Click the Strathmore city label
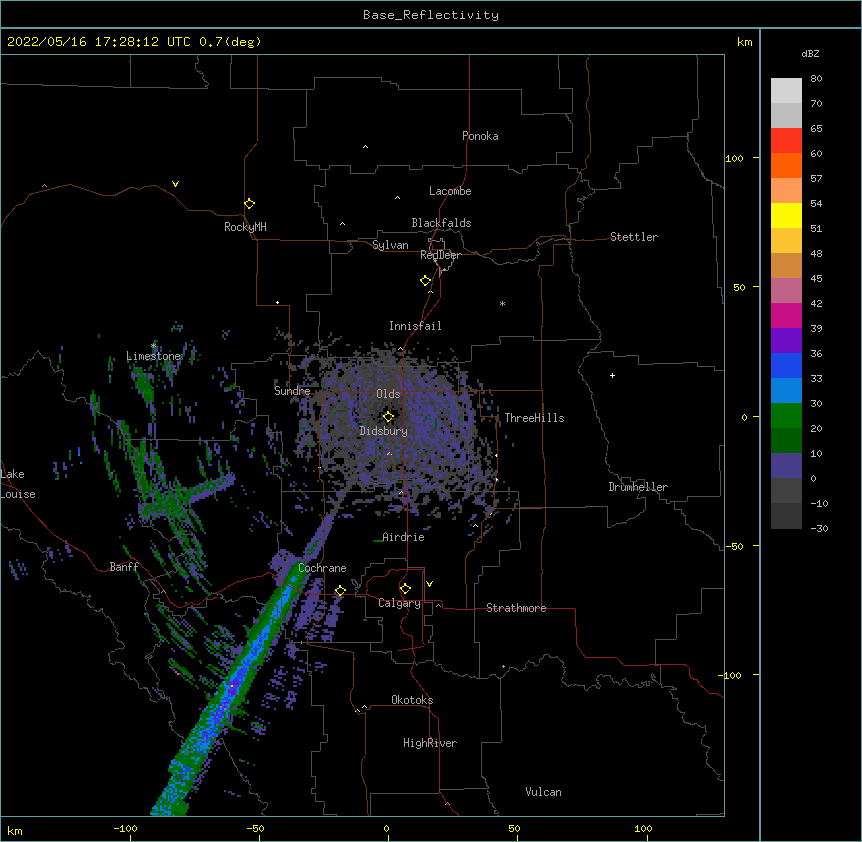The image size is (862, 842). pyautogui.click(x=516, y=608)
